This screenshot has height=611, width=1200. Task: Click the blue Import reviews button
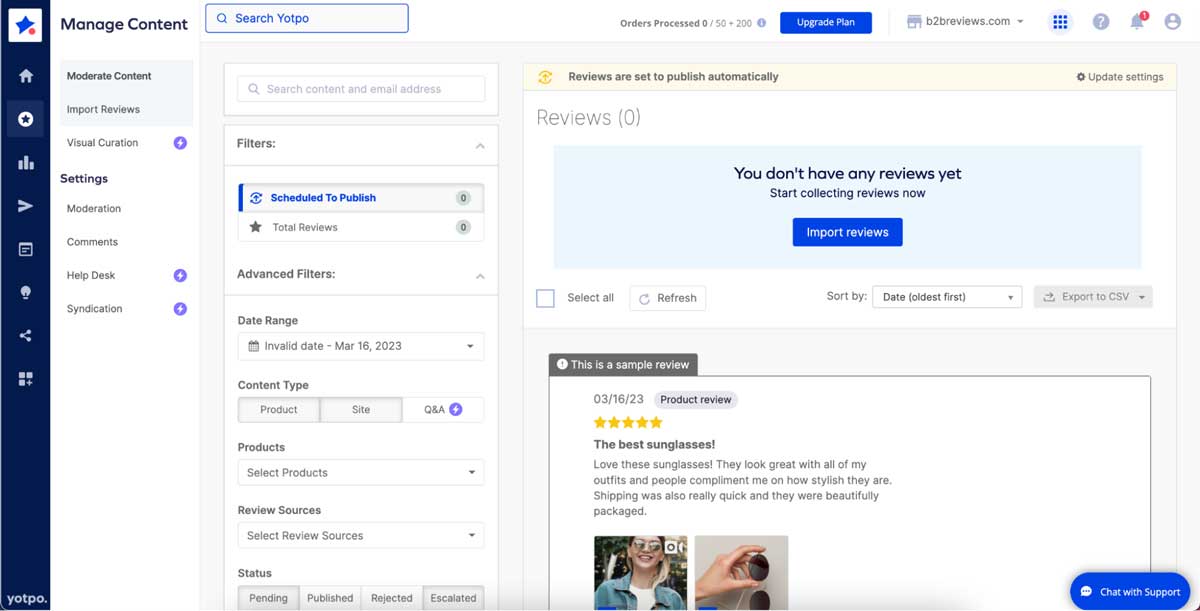pos(847,231)
